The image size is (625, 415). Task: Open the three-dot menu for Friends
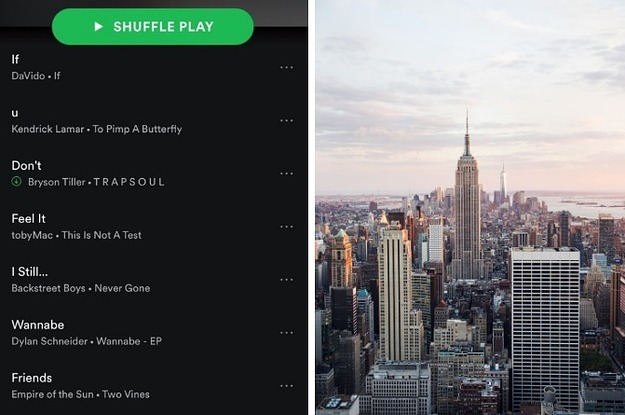(x=286, y=385)
